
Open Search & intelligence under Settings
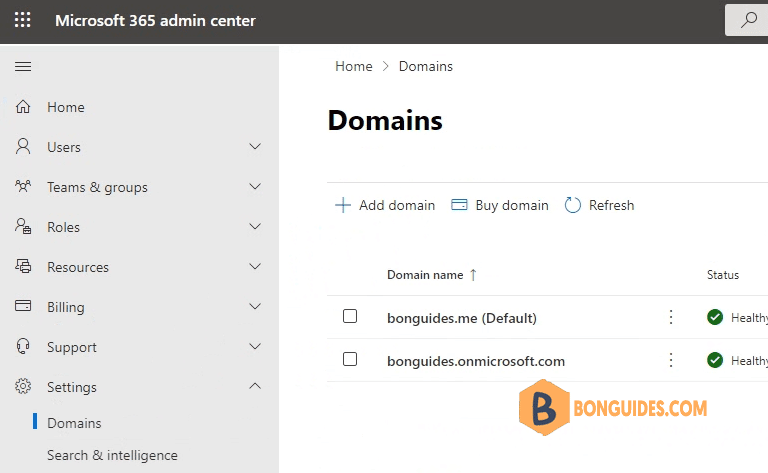[112, 455]
